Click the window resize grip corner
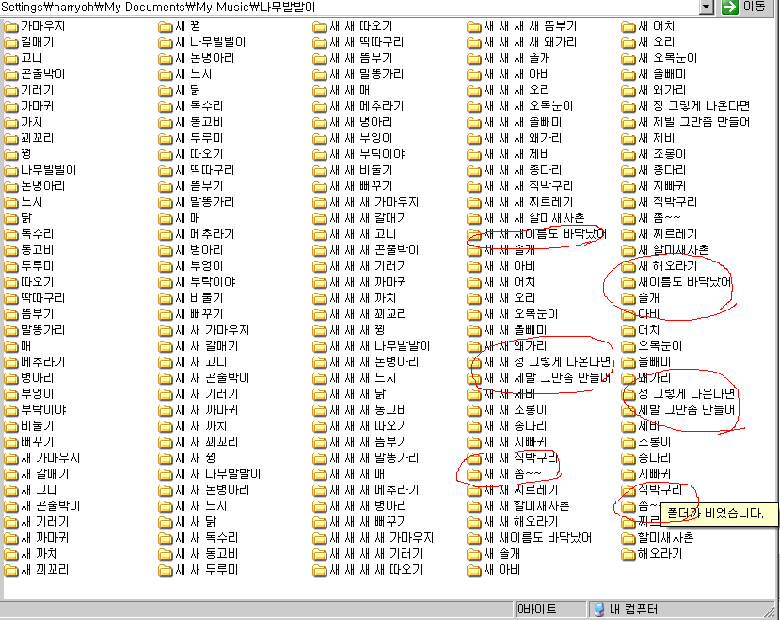This screenshot has width=780, height=620. tap(771, 611)
